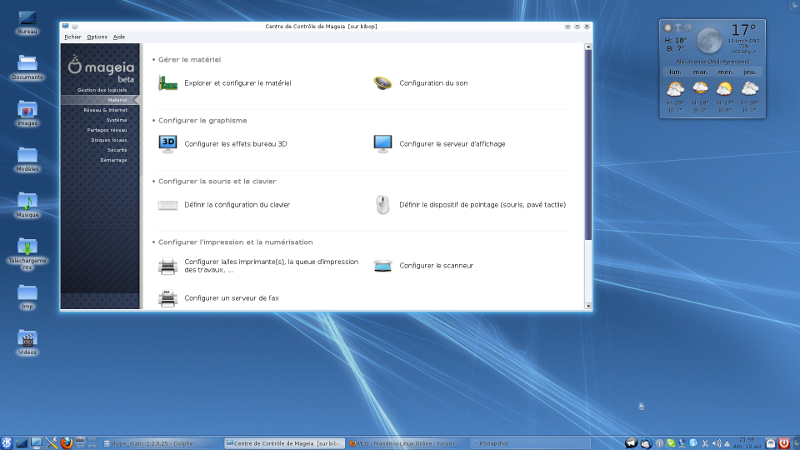Open the Modèles desktop folder

pos(27,159)
